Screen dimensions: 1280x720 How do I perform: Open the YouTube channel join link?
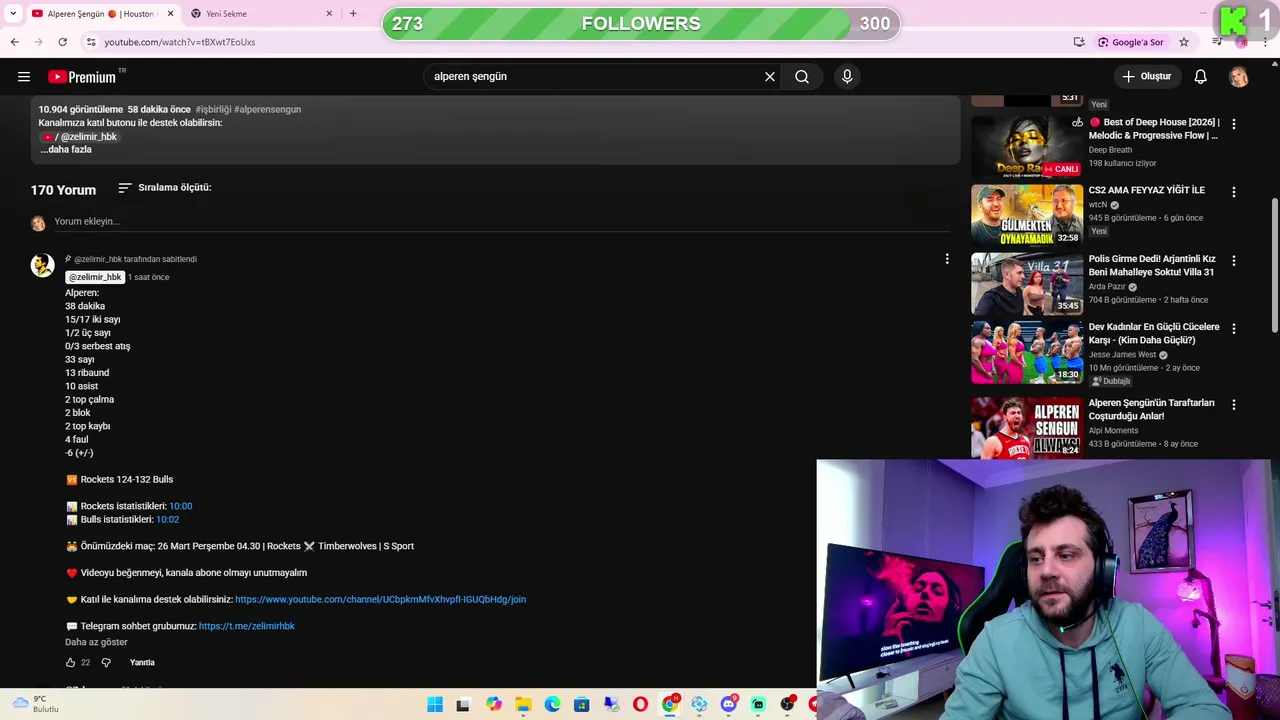pos(380,600)
